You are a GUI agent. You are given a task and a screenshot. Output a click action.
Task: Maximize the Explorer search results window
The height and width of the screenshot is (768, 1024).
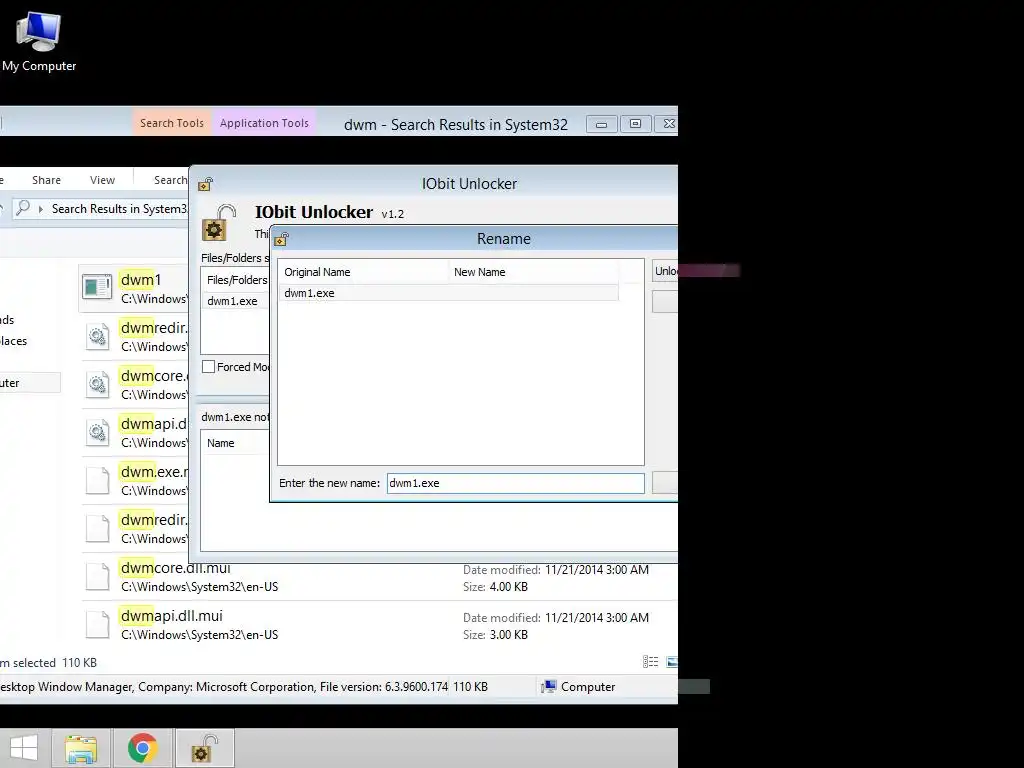(635, 123)
